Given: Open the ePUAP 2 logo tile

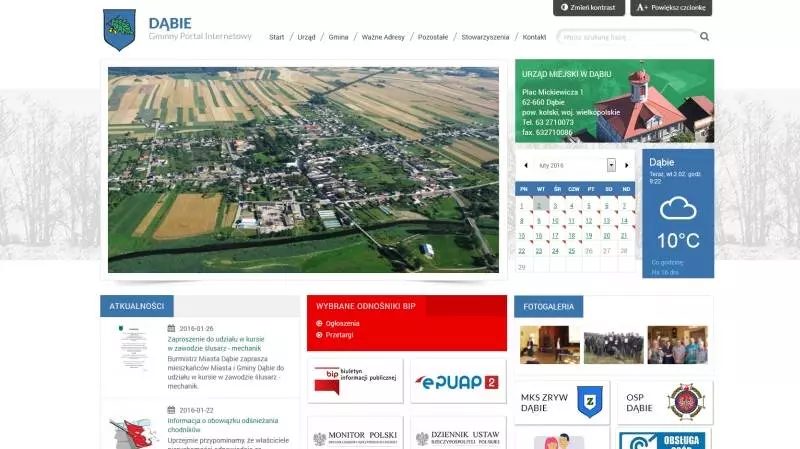Looking at the screenshot, I should 458,381.
